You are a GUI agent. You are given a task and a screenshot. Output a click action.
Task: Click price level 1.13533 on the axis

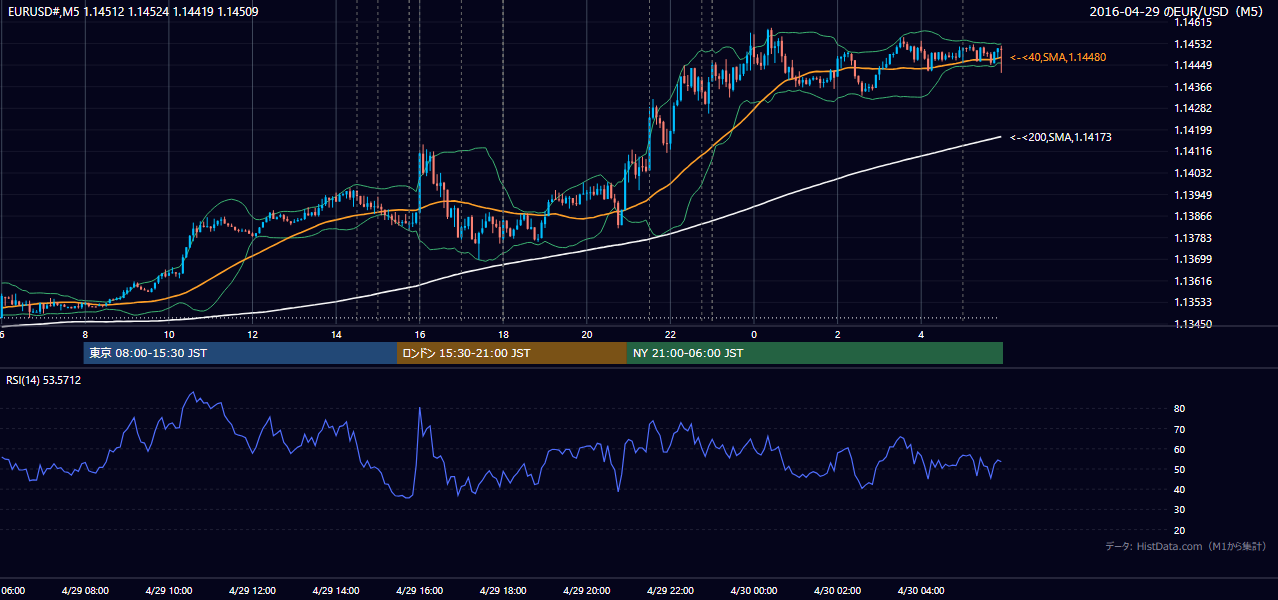(x=1193, y=302)
